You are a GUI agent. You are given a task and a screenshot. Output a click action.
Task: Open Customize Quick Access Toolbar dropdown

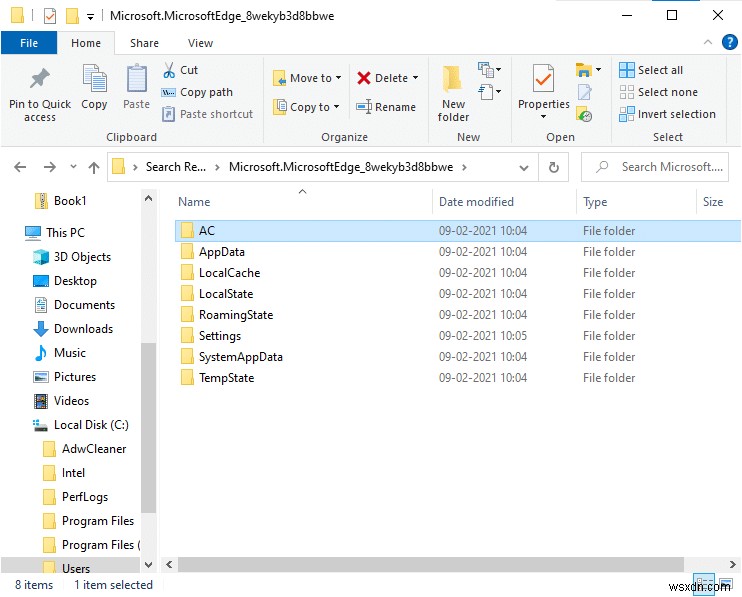(90, 17)
